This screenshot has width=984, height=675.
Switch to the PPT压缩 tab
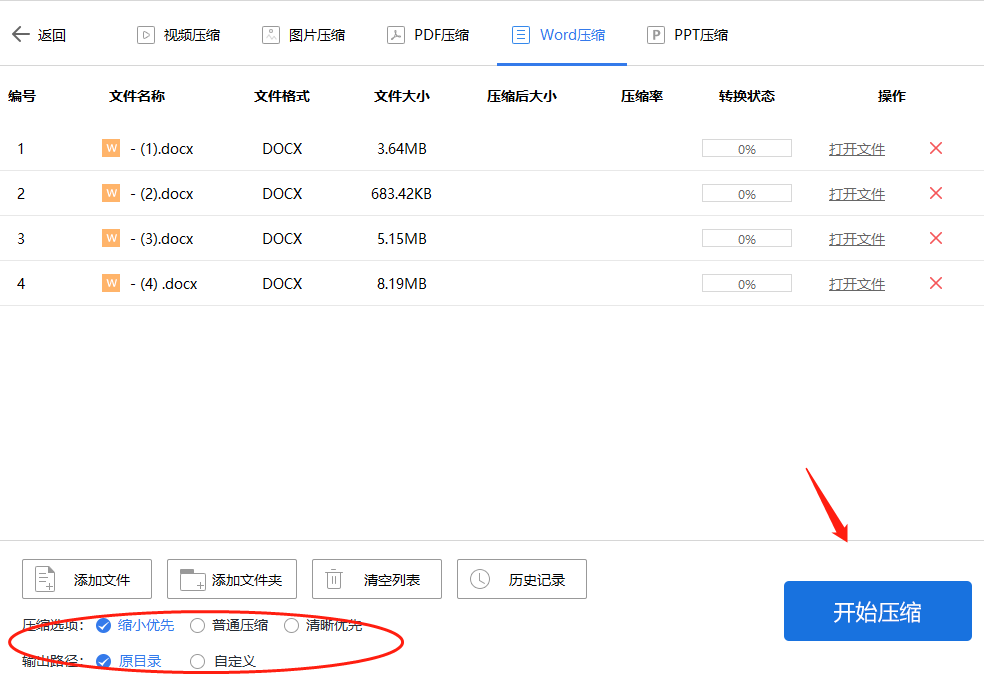point(687,33)
